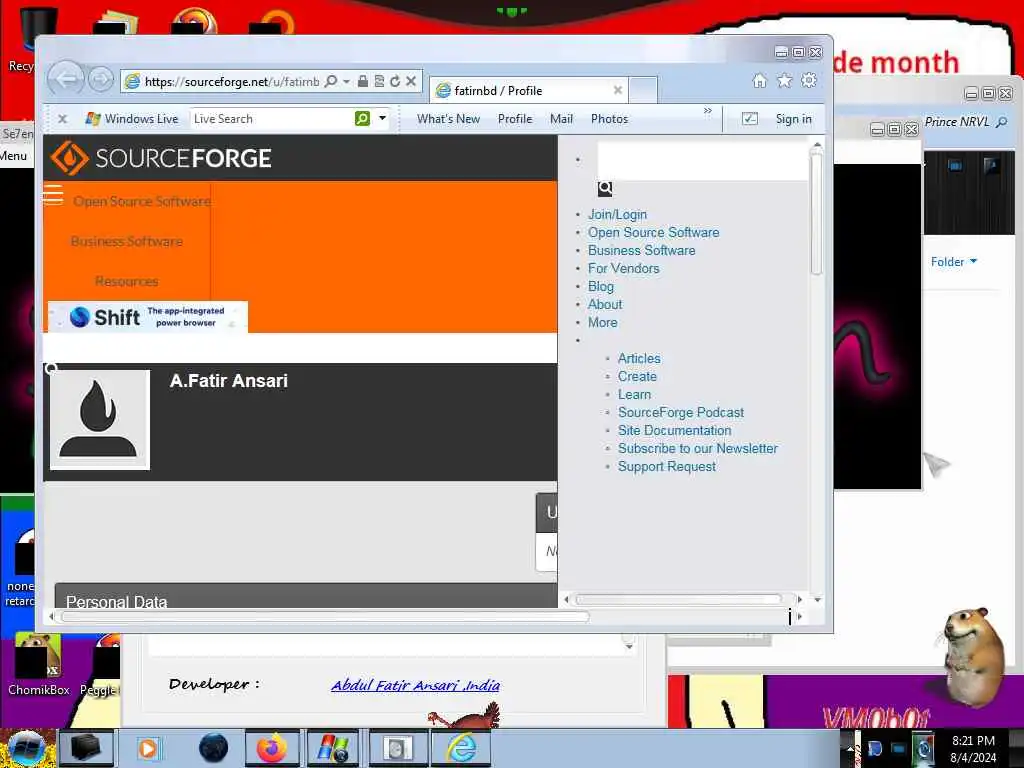Open the Support Request link
The width and height of the screenshot is (1024, 768).
667,466
